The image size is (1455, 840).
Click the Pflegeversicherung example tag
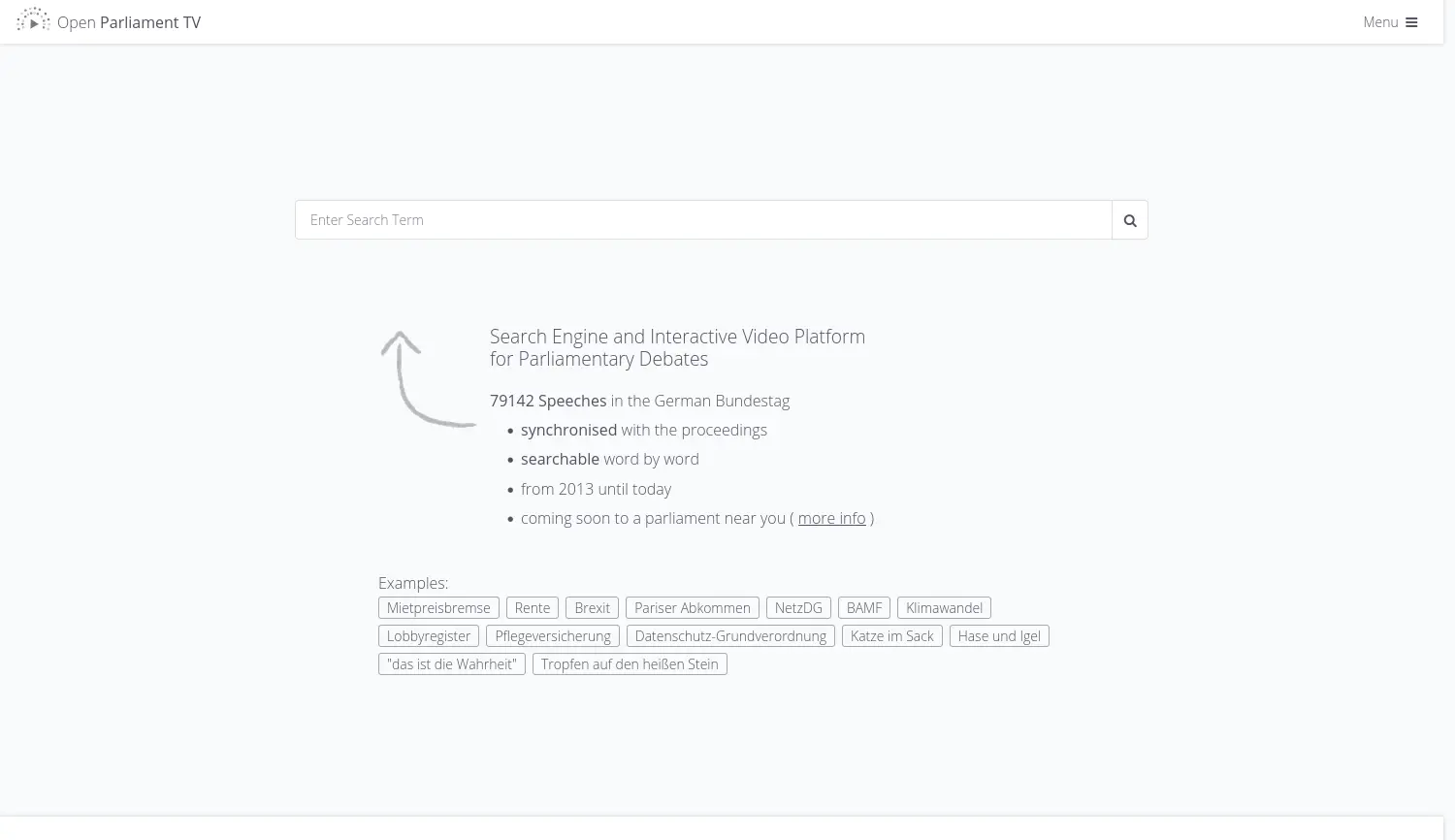pos(553,636)
